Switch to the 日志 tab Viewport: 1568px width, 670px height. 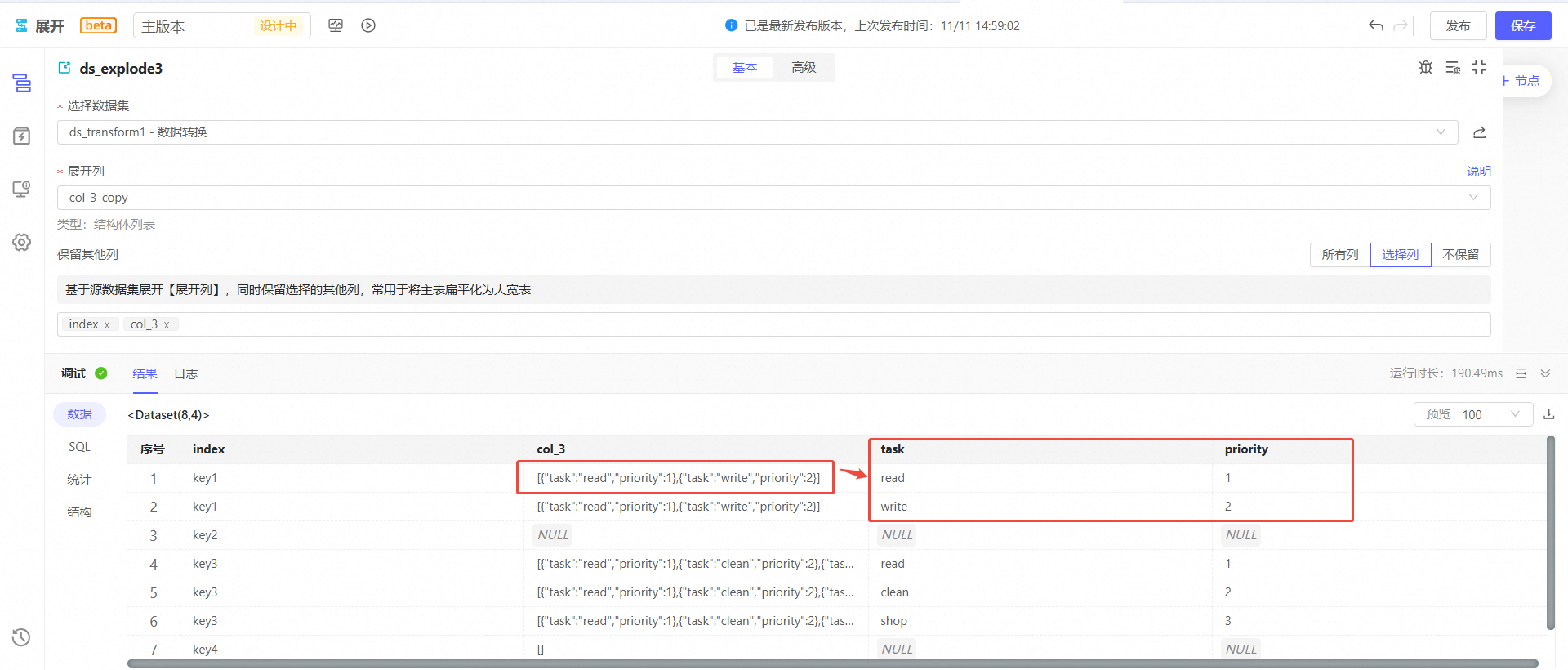tap(185, 374)
